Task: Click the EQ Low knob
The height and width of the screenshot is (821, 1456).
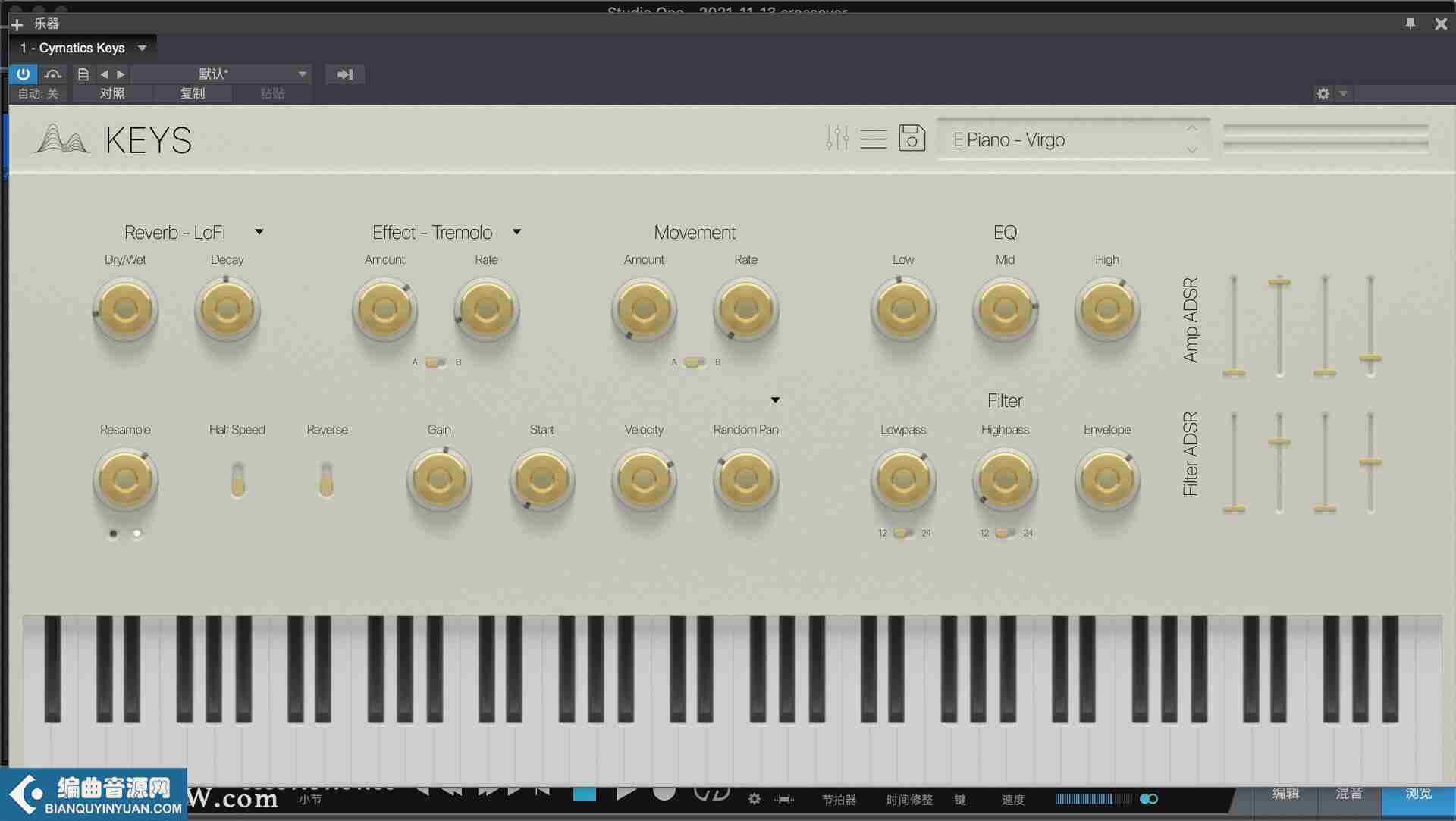Action: (903, 309)
